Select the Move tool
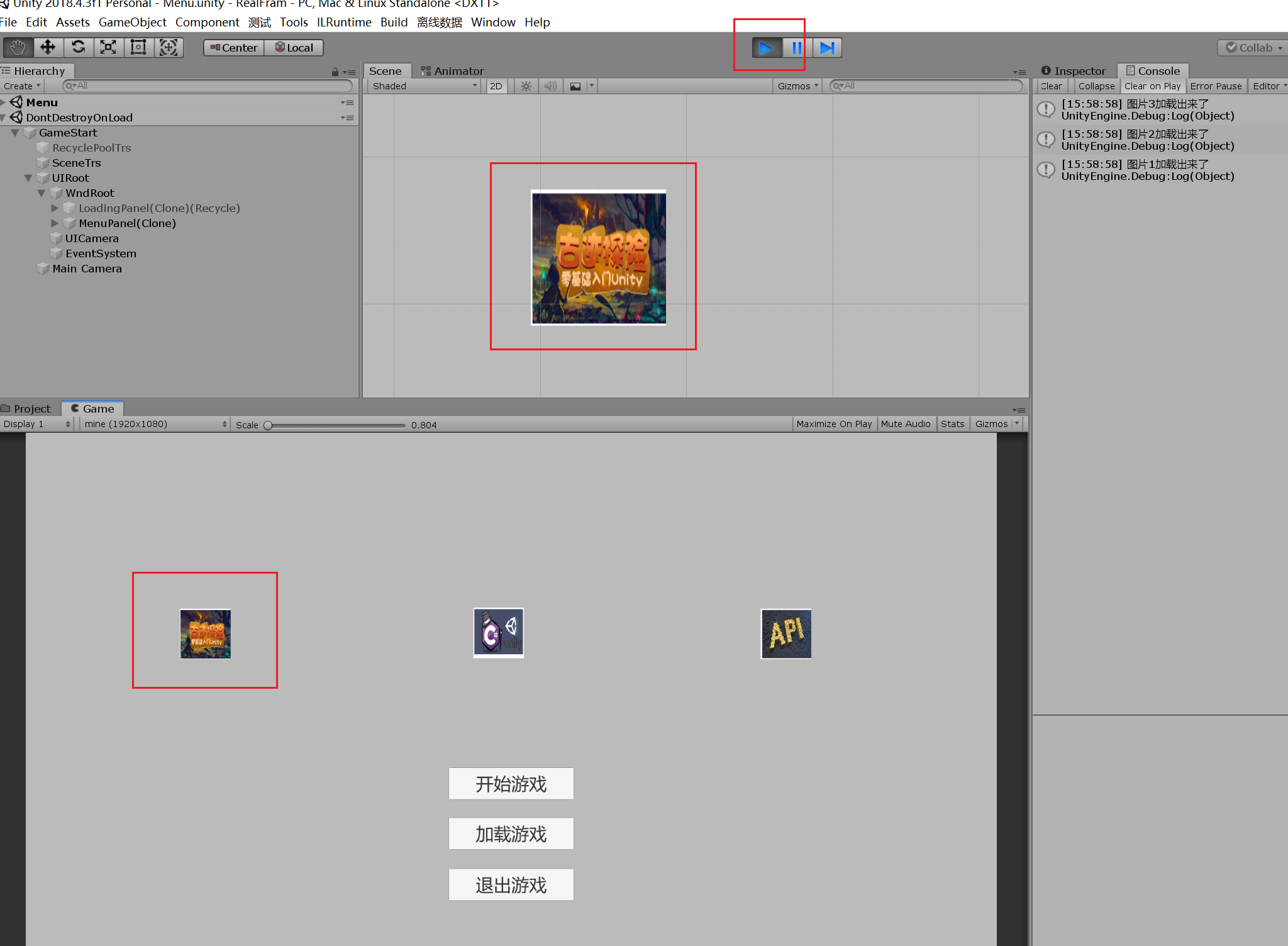The image size is (1288, 946). click(x=48, y=48)
